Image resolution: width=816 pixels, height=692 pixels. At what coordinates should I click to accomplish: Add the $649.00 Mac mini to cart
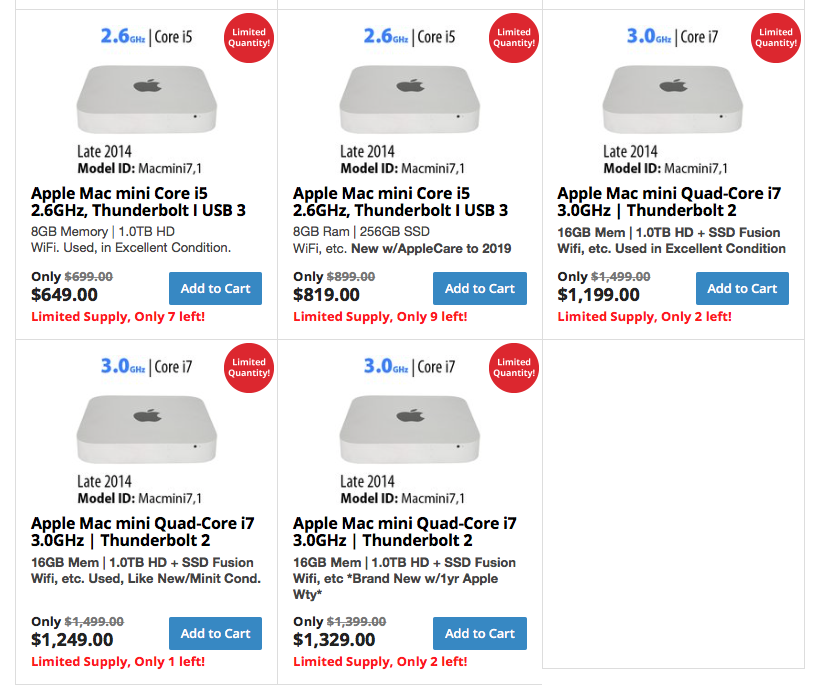click(x=215, y=288)
